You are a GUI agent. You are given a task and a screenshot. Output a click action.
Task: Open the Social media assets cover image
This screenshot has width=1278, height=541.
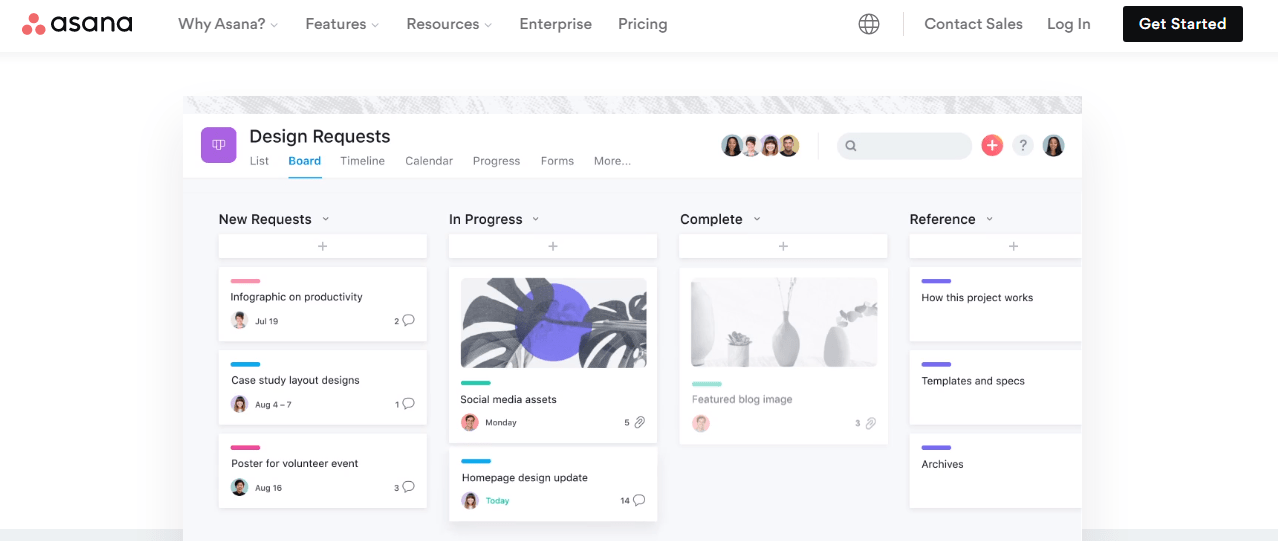(553, 323)
